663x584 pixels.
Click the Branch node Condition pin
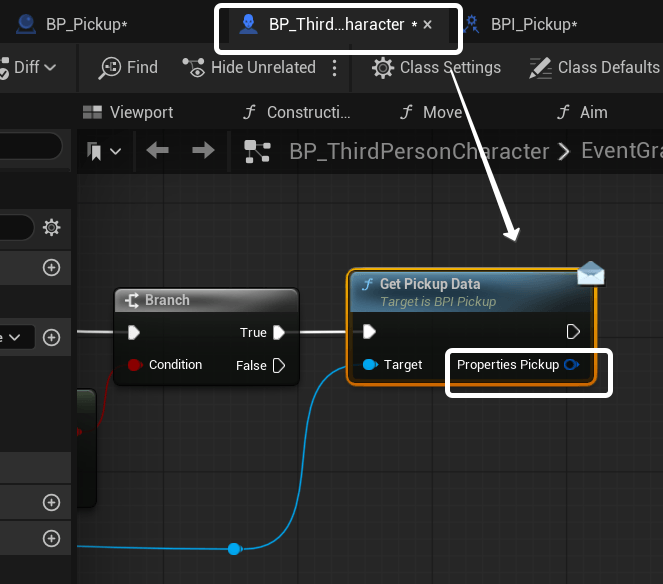point(134,365)
